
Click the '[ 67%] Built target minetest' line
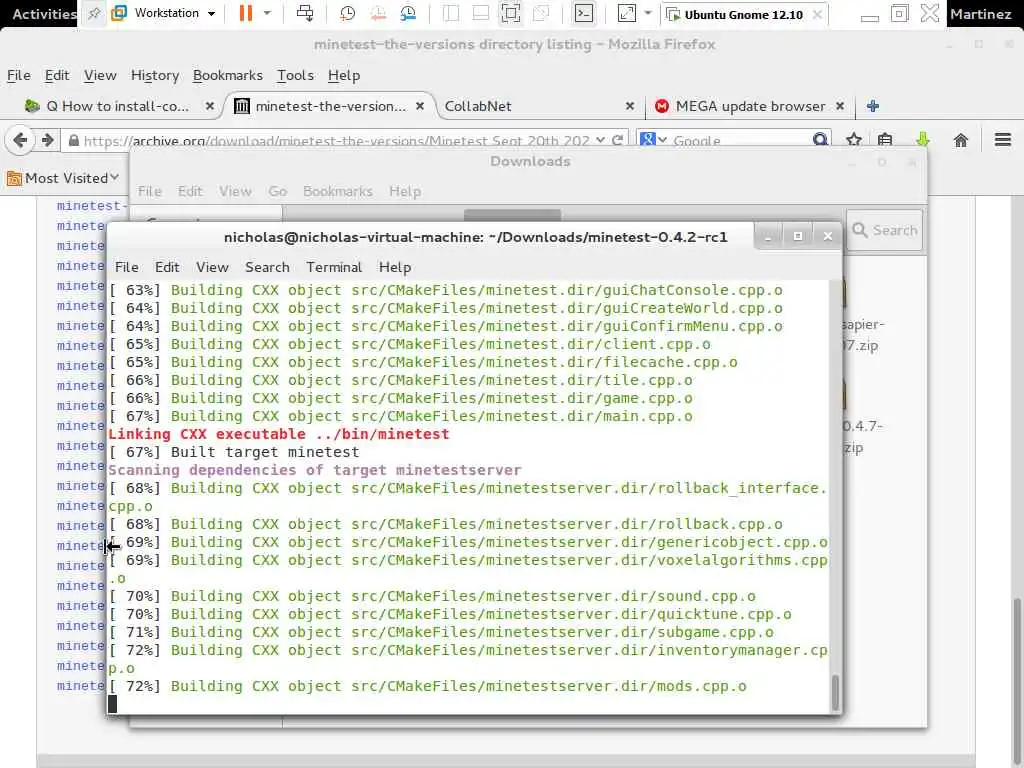[x=234, y=452]
